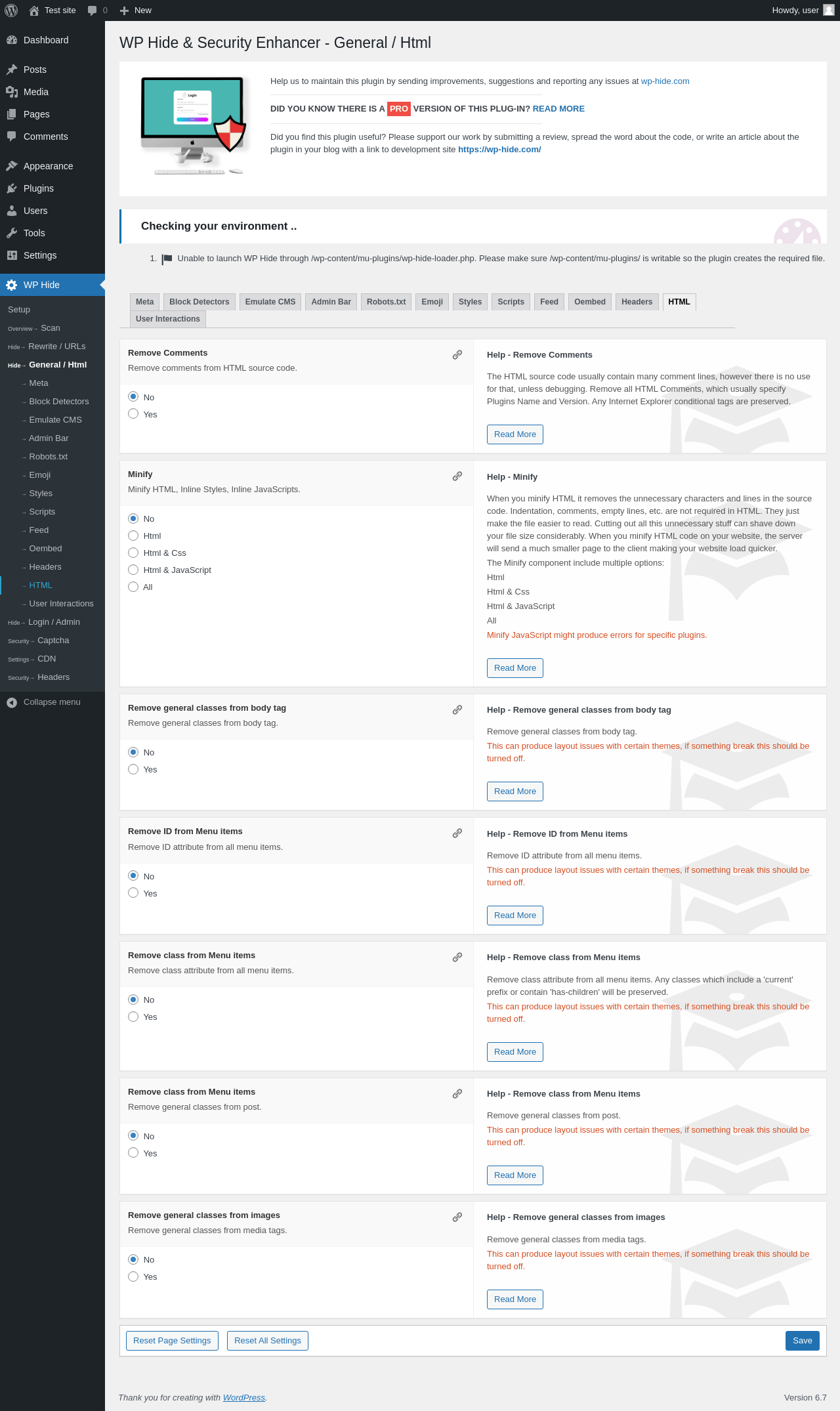This screenshot has width=840, height=1411.
Task: Click link icon for Remove general classes from images
Action: (457, 1217)
